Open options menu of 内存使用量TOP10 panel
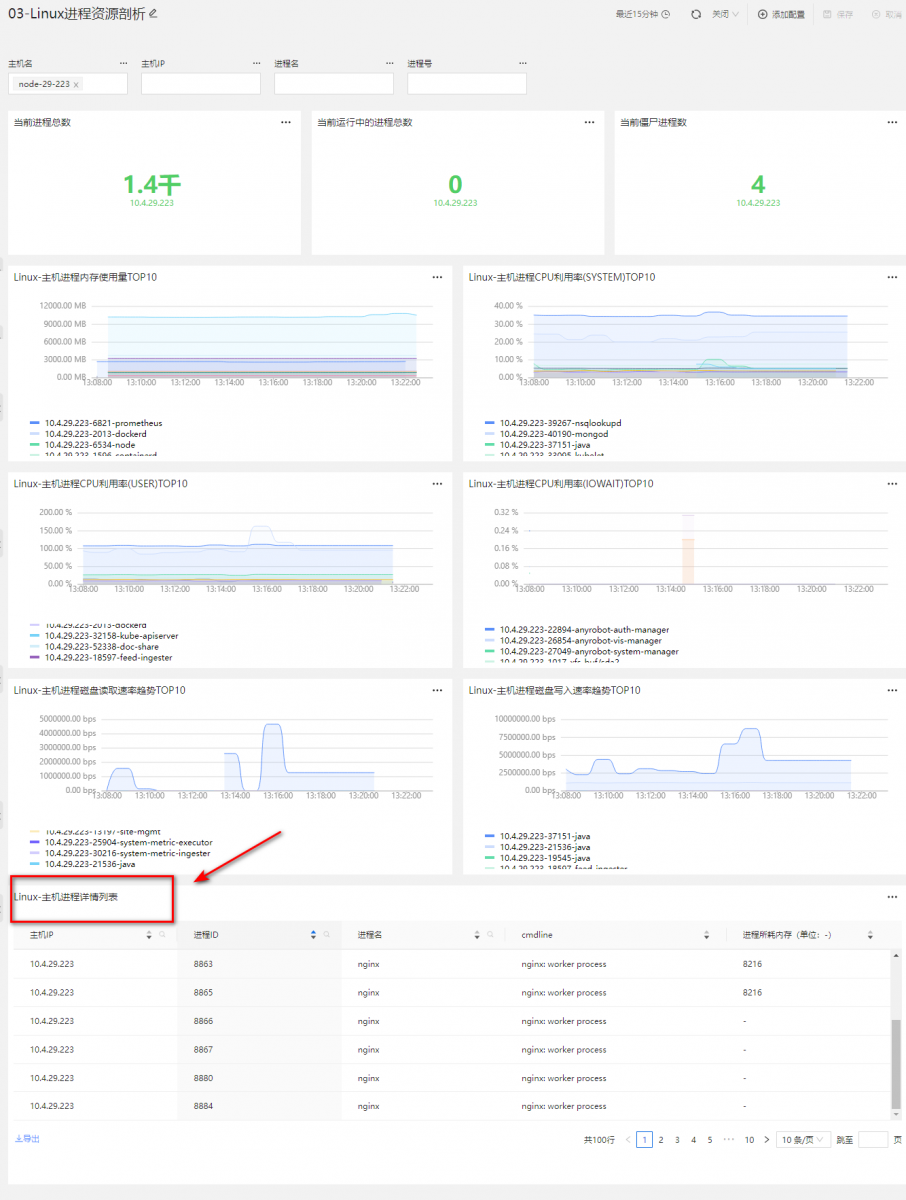The width and height of the screenshot is (906, 1200). click(x=437, y=277)
